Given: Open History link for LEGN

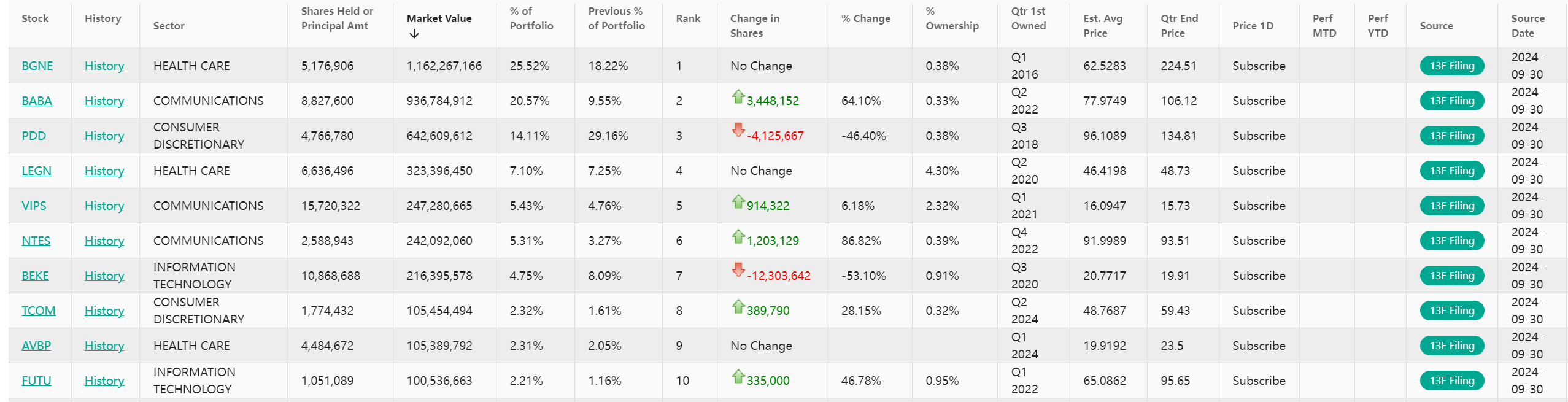Looking at the screenshot, I should [104, 171].
